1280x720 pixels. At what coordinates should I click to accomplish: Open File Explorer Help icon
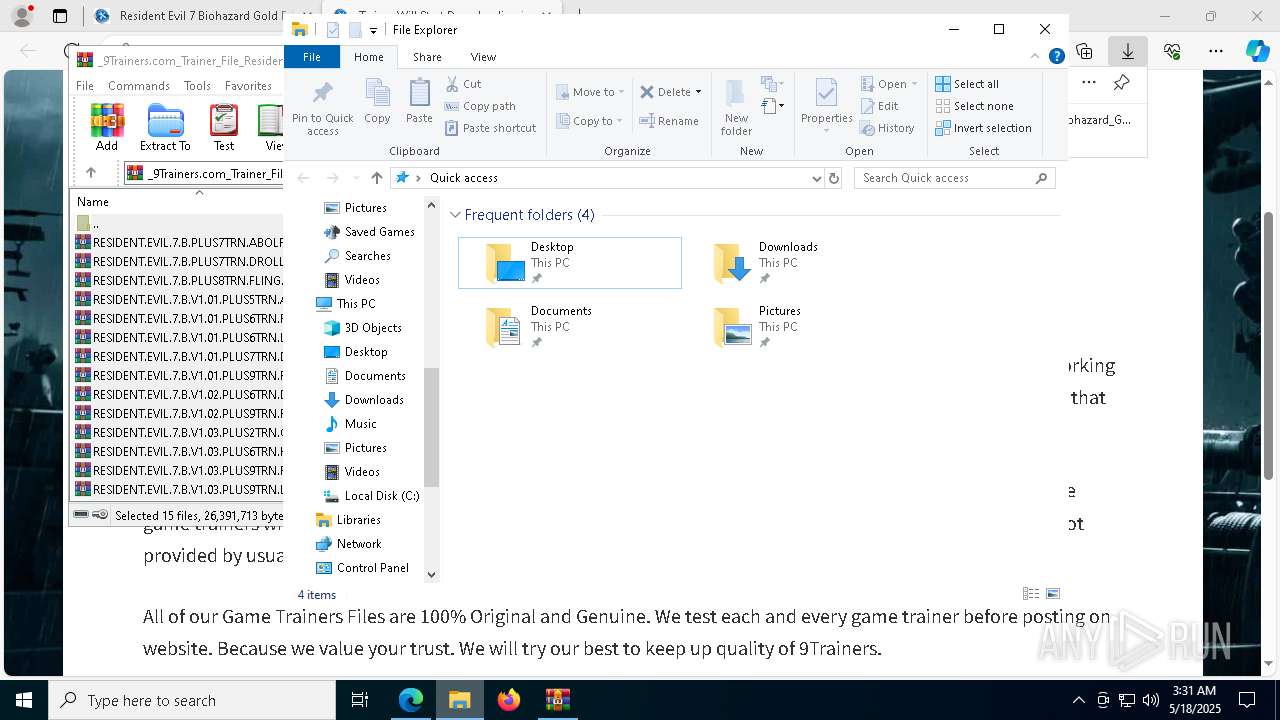click(1056, 57)
